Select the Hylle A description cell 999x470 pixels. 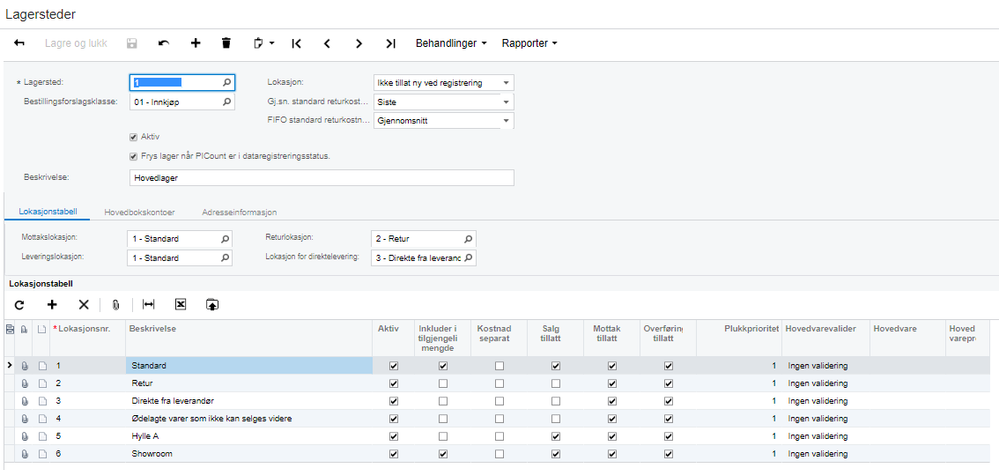249,437
